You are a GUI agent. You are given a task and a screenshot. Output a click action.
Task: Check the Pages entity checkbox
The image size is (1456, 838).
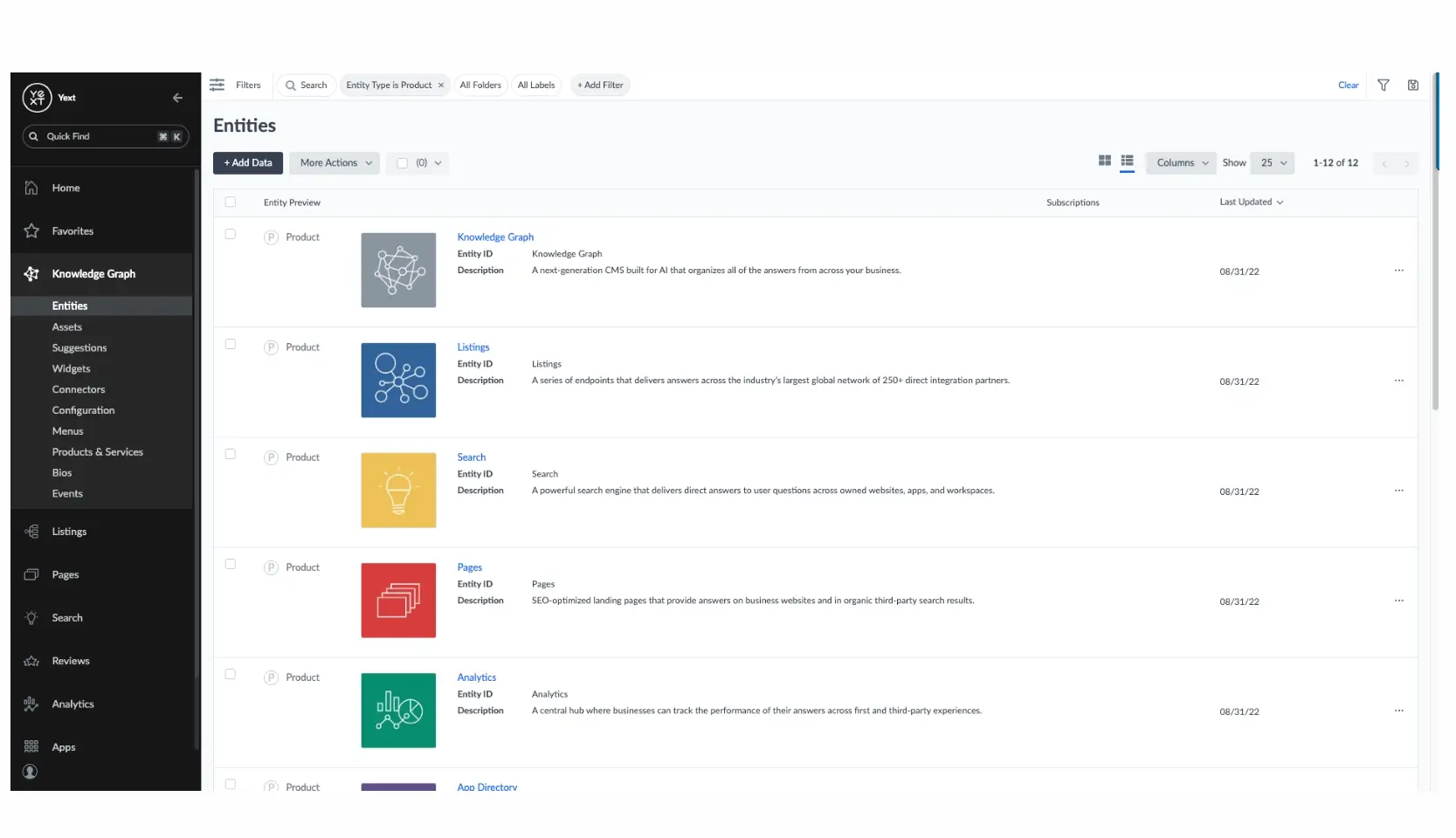[x=231, y=564]
